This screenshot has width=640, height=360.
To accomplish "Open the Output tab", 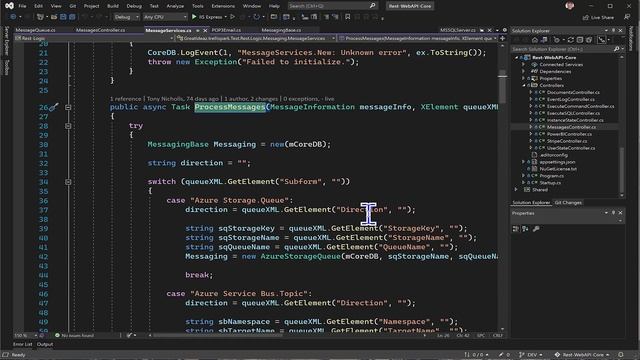I will click(45, 344).
